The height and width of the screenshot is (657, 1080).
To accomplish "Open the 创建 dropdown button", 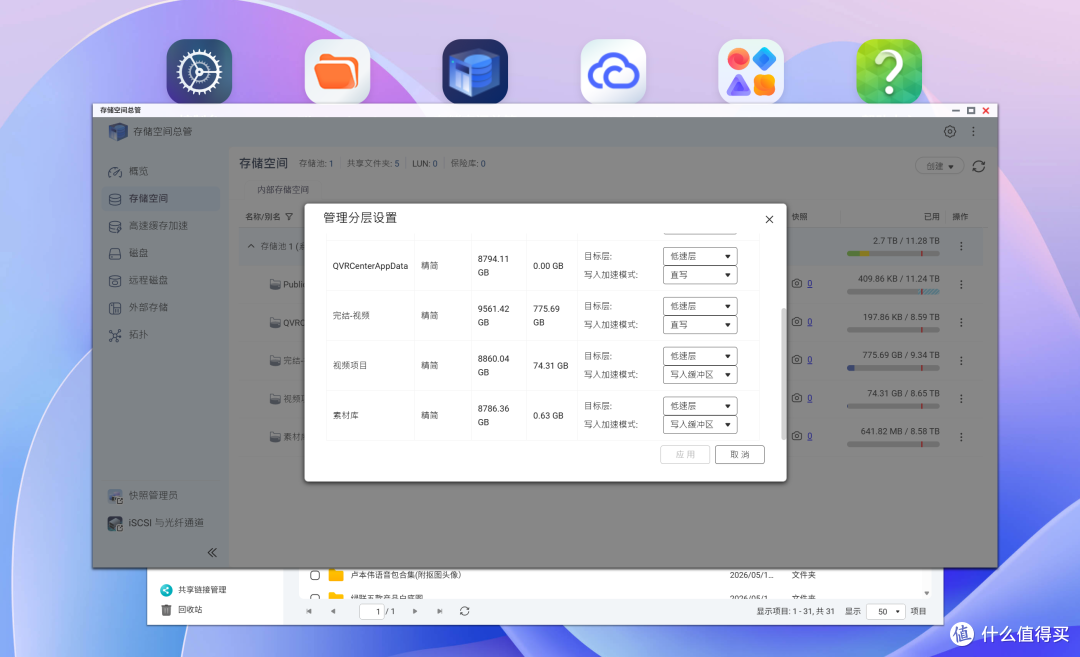I will coord(939,166).
